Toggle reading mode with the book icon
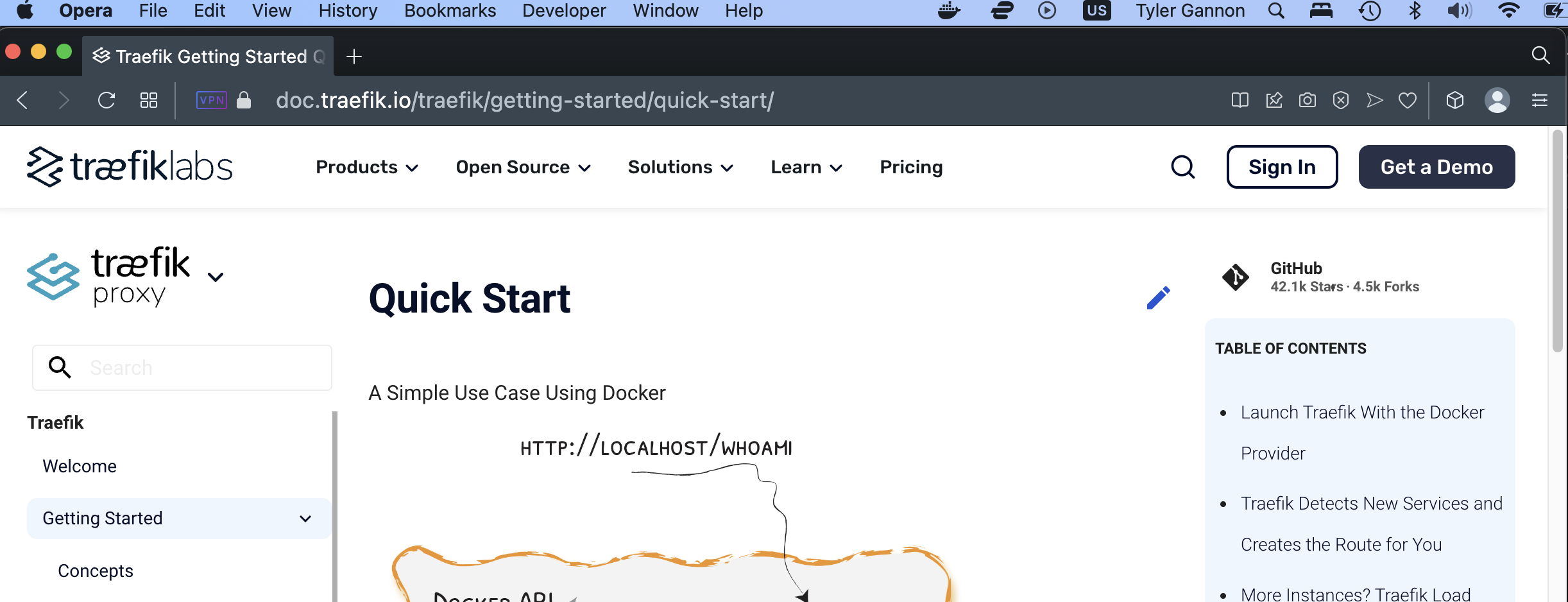The height and width of the screenshot is (602, 1568). click(1240, 100)
